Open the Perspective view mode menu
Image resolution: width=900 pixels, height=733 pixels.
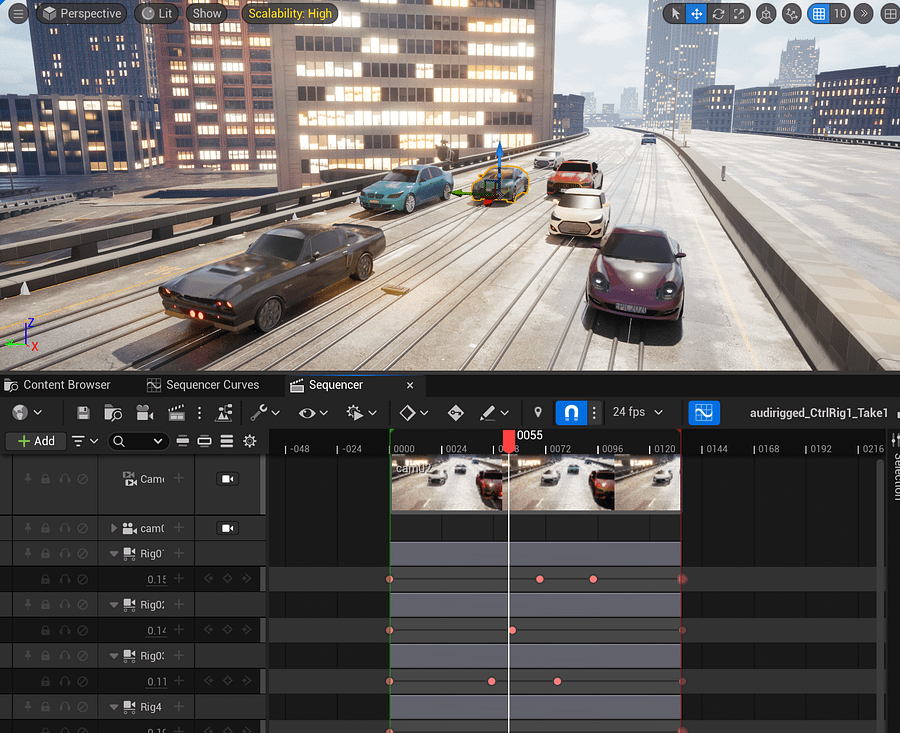click(x=82, y=13)
